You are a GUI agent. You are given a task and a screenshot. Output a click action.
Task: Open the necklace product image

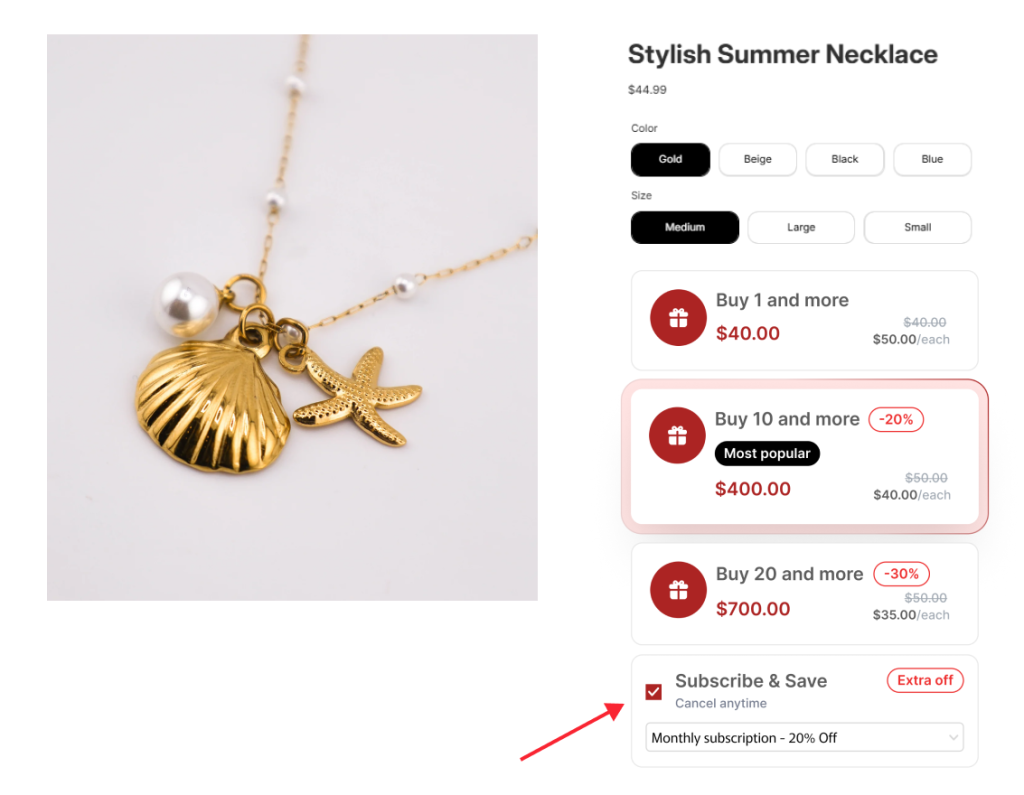(x=292, y=318)
